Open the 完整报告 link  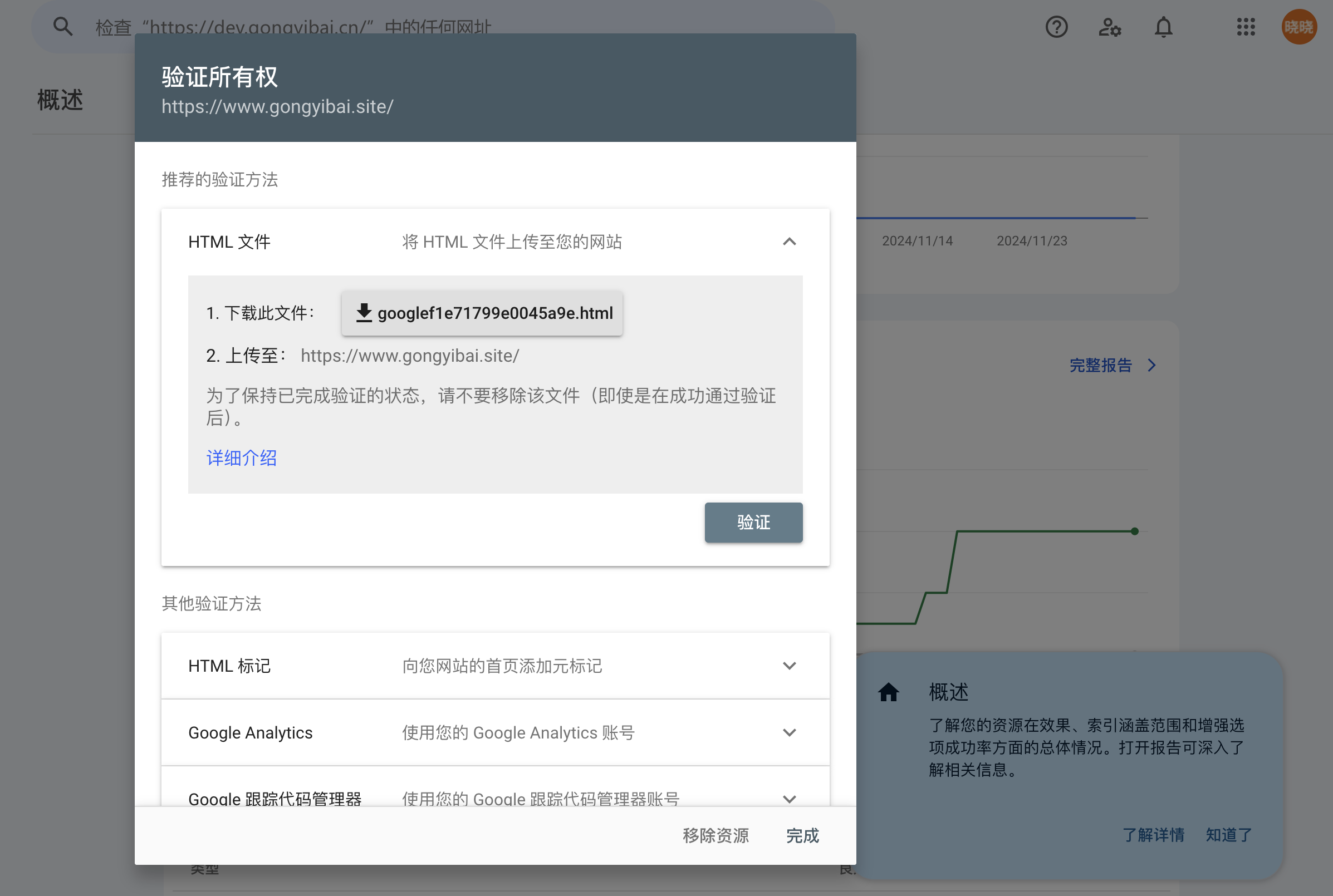coord(1100,365)
